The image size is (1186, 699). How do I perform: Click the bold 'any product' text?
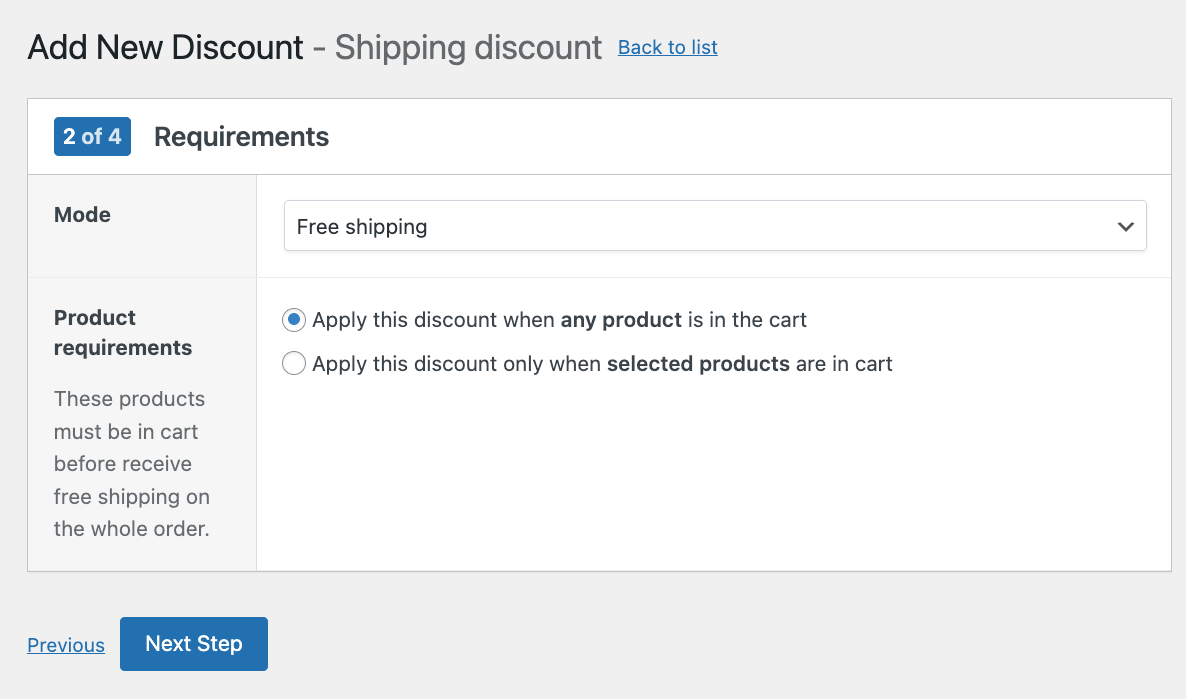pos(620,320)
